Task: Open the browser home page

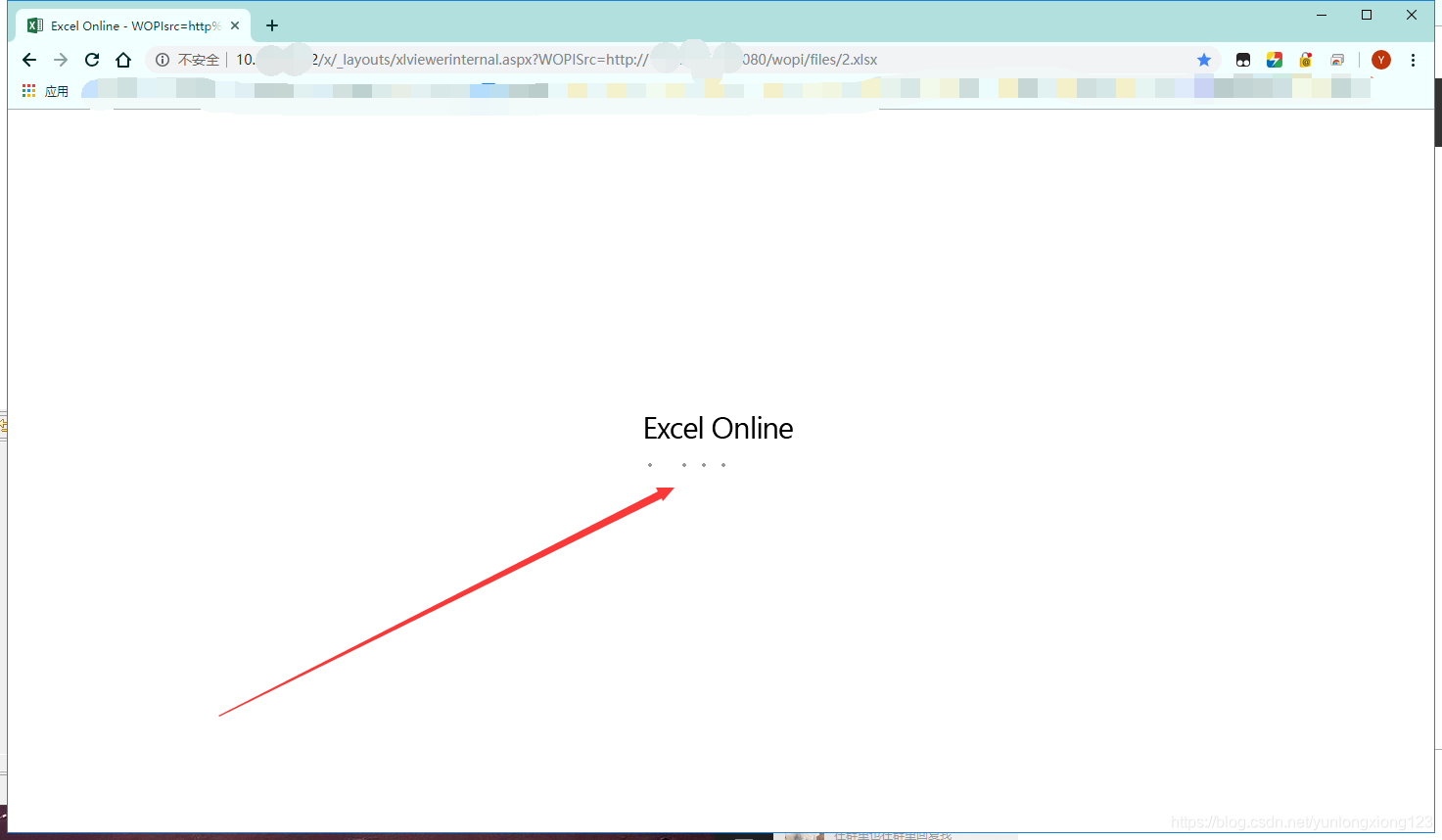Action: [x=123, y=60]
